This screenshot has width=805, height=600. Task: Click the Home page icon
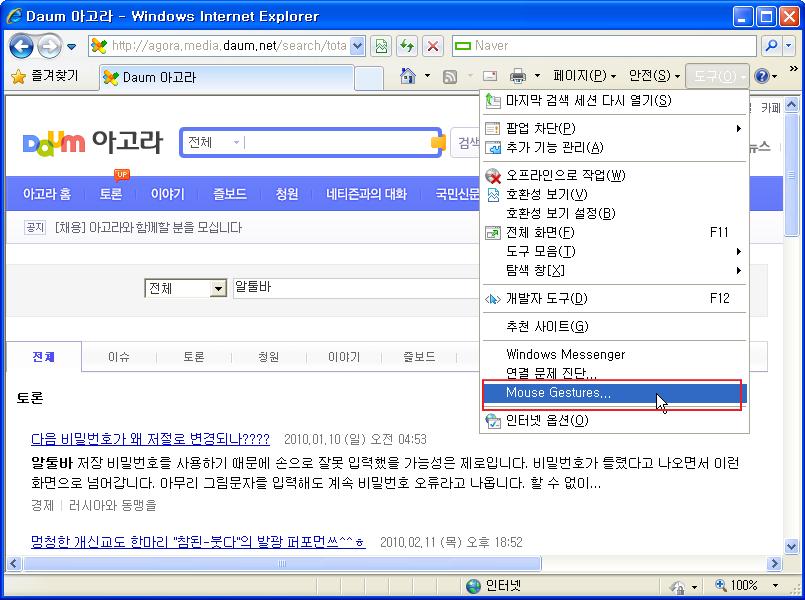pyautogui.click(x=407, y=76)
